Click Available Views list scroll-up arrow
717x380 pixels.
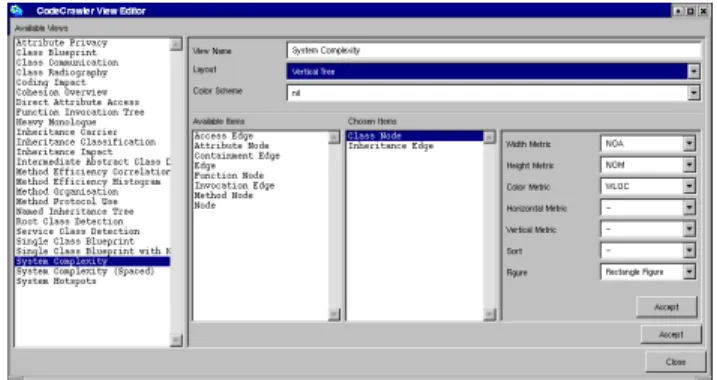(176, 44)
